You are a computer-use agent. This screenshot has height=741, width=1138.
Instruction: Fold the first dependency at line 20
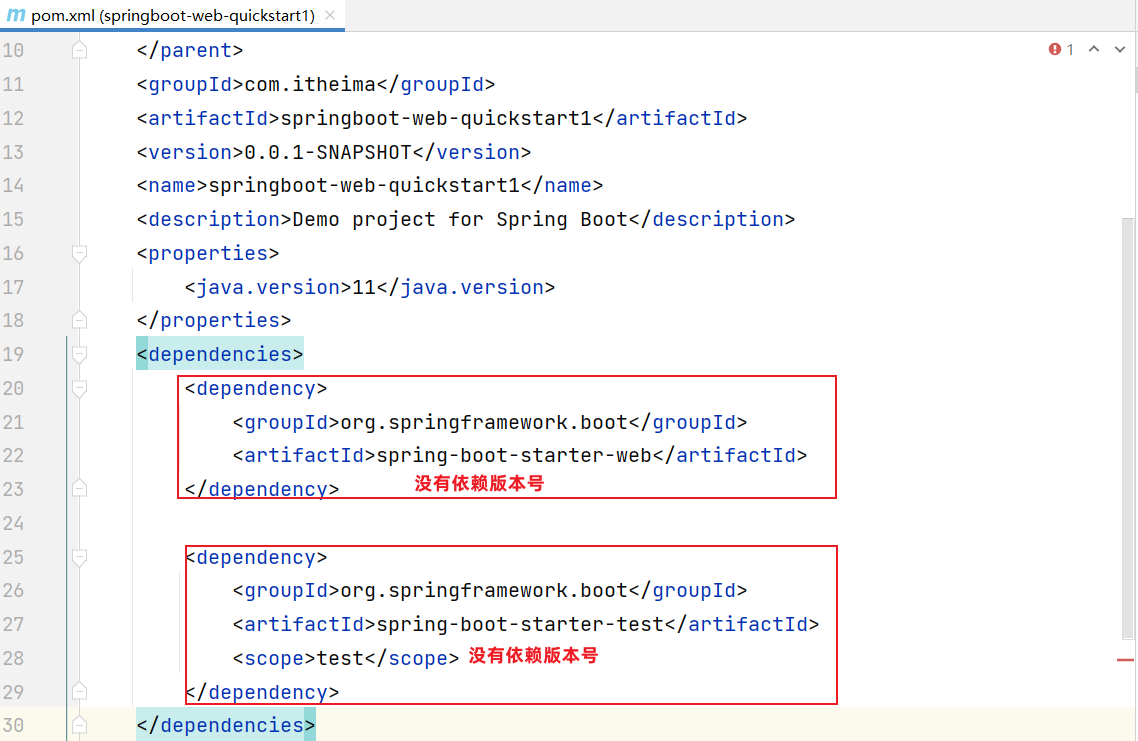80,389
